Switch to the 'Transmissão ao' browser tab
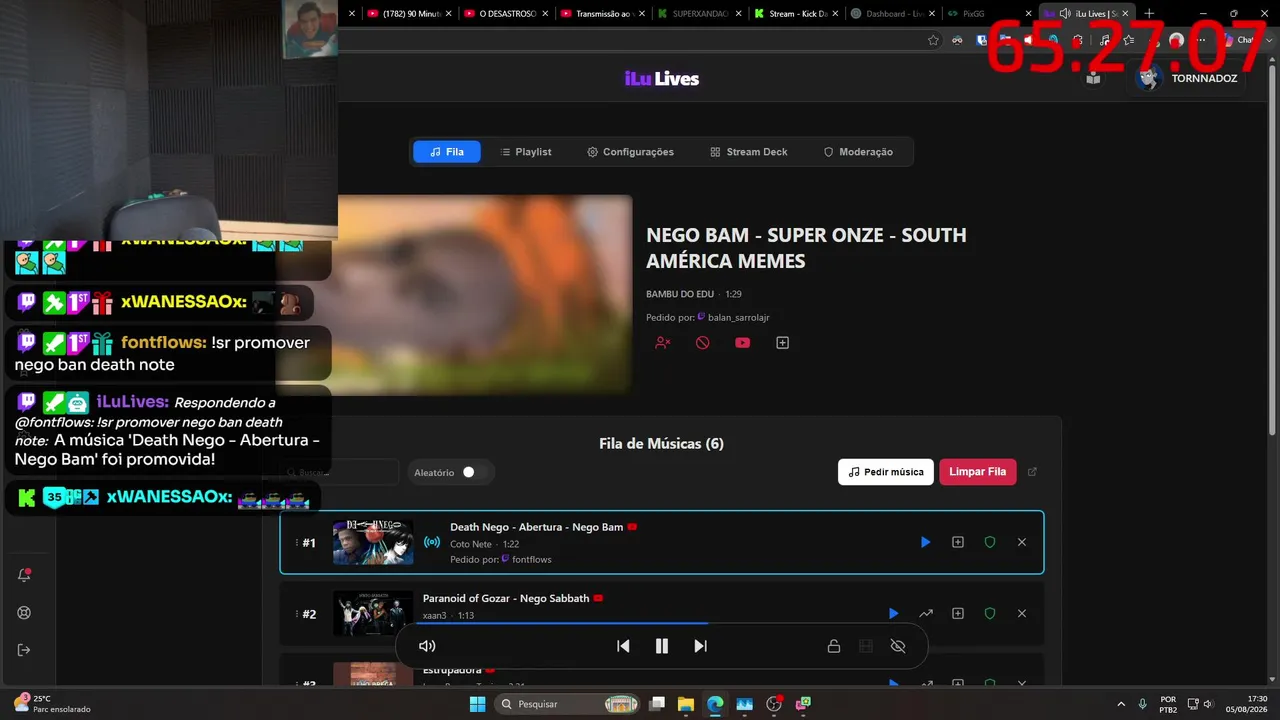This screenshot has width=1280, height=720. pos(601,14)
